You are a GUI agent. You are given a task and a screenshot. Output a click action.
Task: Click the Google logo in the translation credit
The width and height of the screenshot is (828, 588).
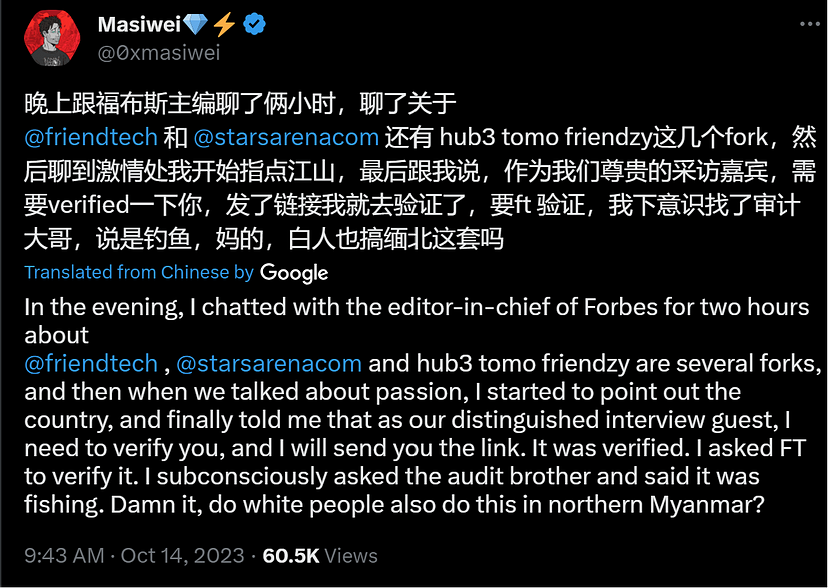point(294,272)
